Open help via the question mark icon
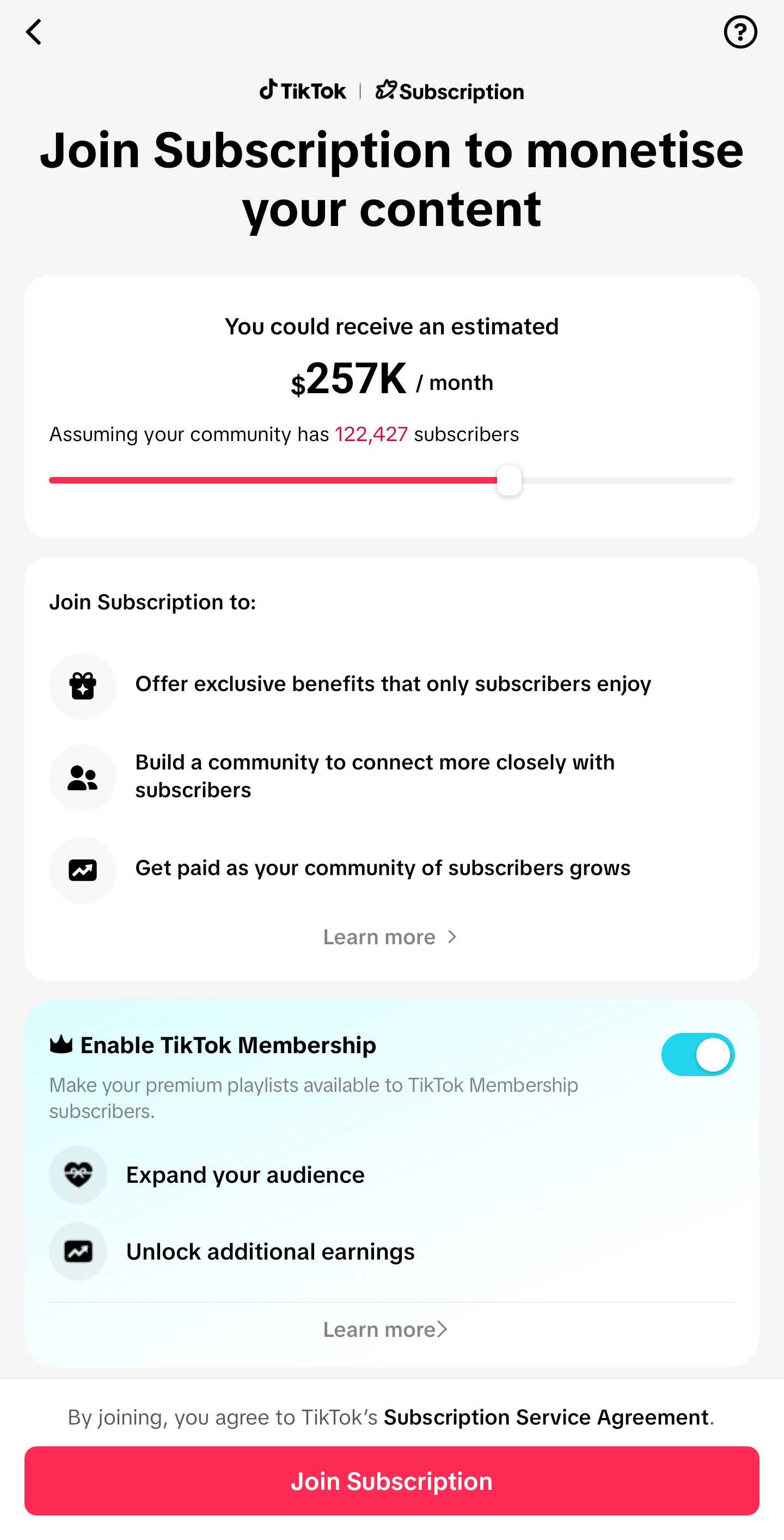 click(740, 32)
